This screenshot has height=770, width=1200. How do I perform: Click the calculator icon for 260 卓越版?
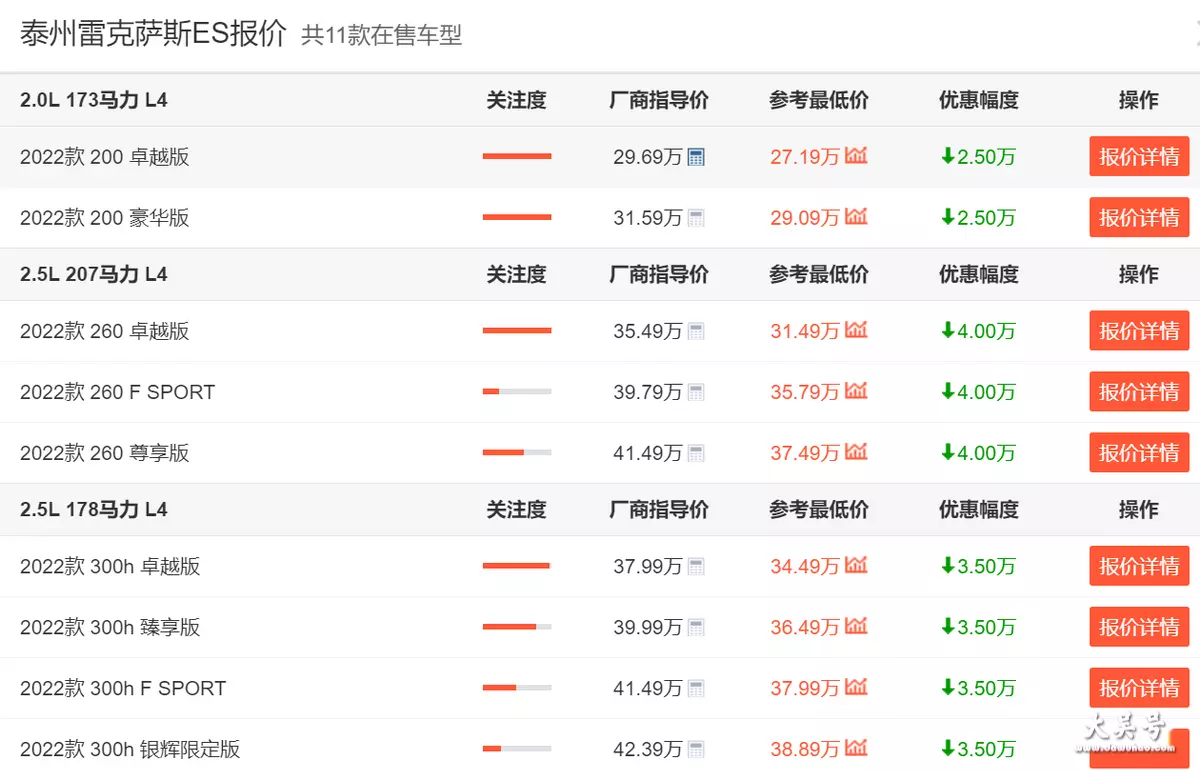[696, 331]
